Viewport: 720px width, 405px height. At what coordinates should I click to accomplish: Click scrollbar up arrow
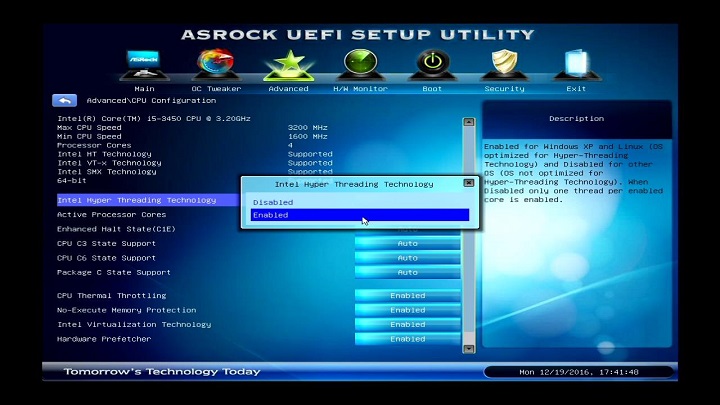(468, 122)
